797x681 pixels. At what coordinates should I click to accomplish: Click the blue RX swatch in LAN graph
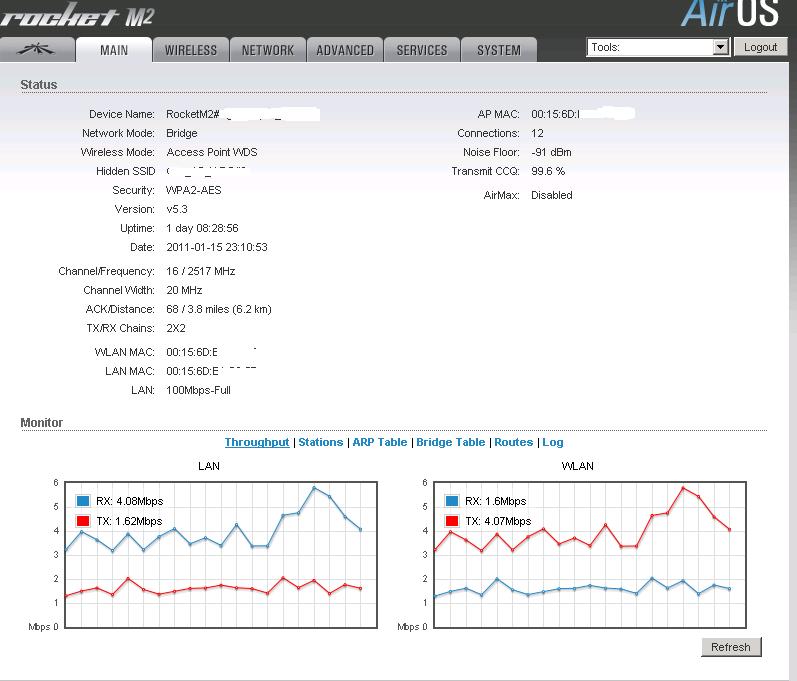pos(83,501)
